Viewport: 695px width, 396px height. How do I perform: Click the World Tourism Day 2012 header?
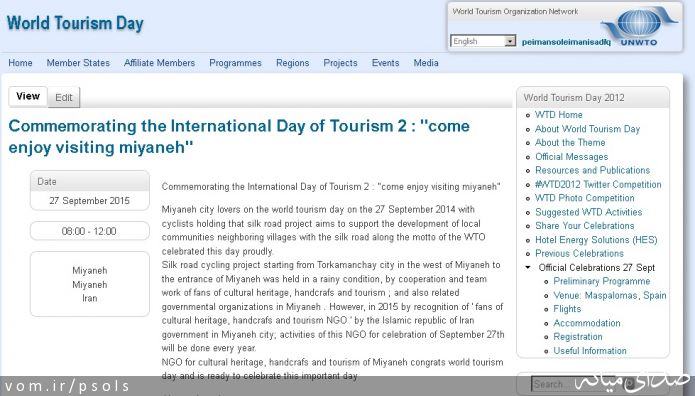pos(574,98)
